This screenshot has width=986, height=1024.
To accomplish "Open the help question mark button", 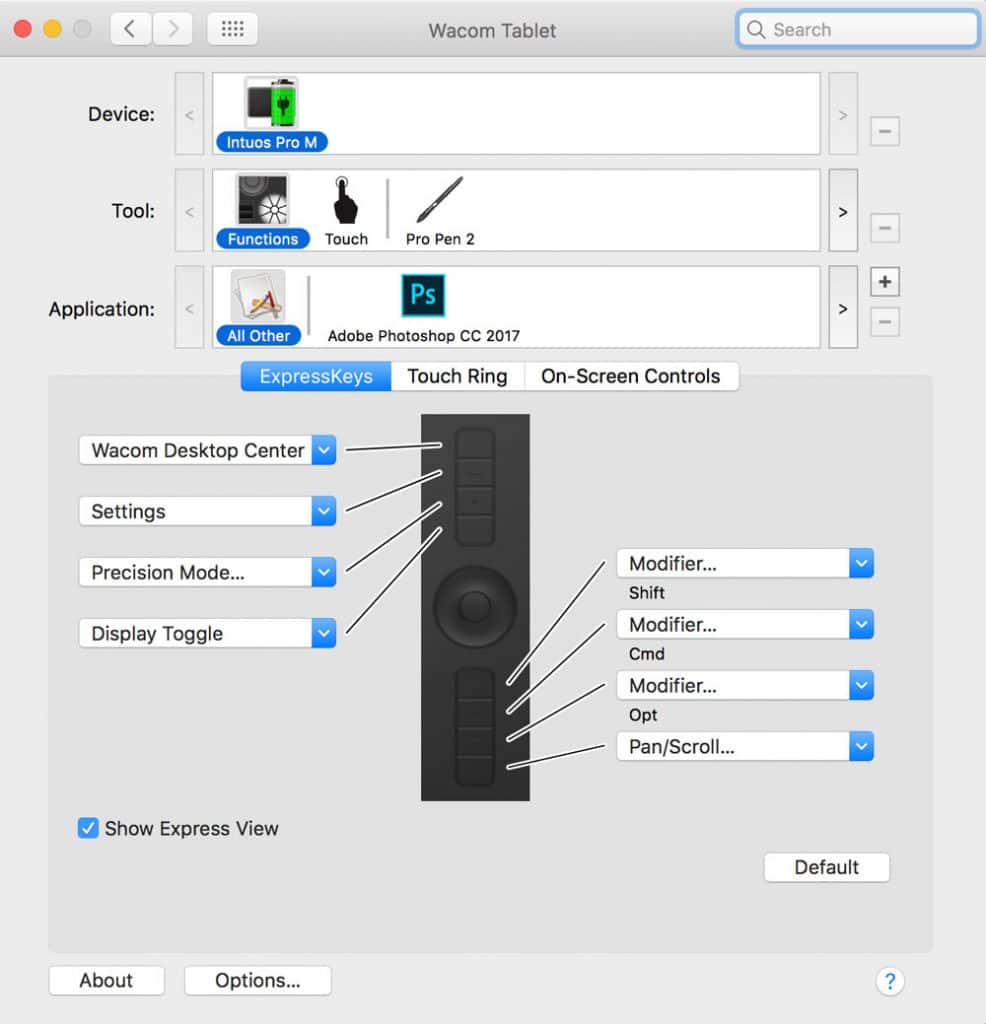I will coord(889,981).
